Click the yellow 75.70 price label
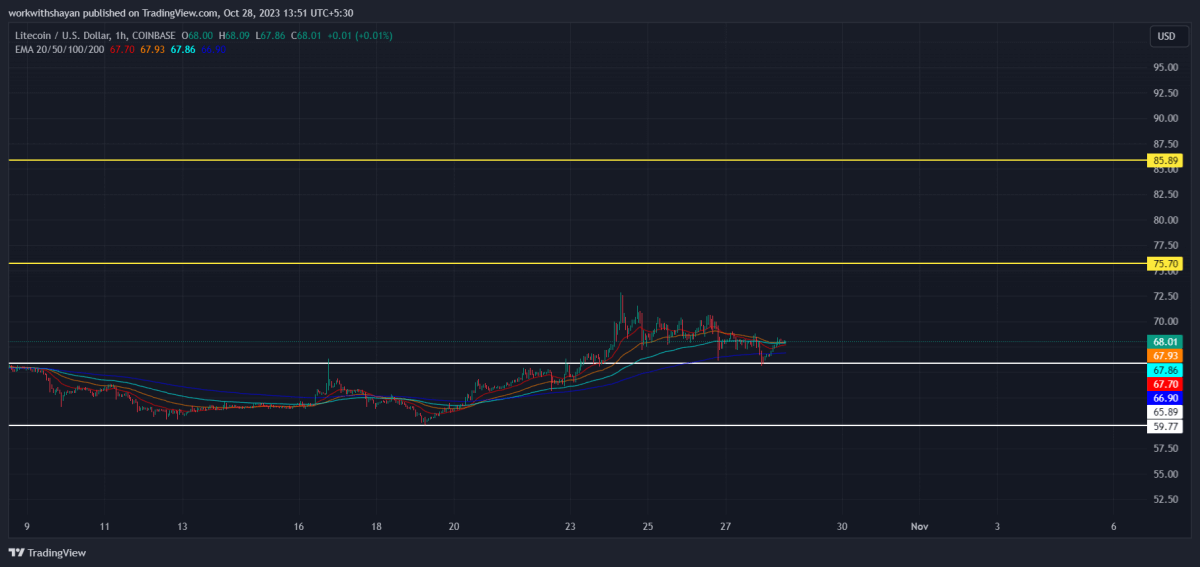The width and height of the screenshot is (1200, 567). (1166, 264)
